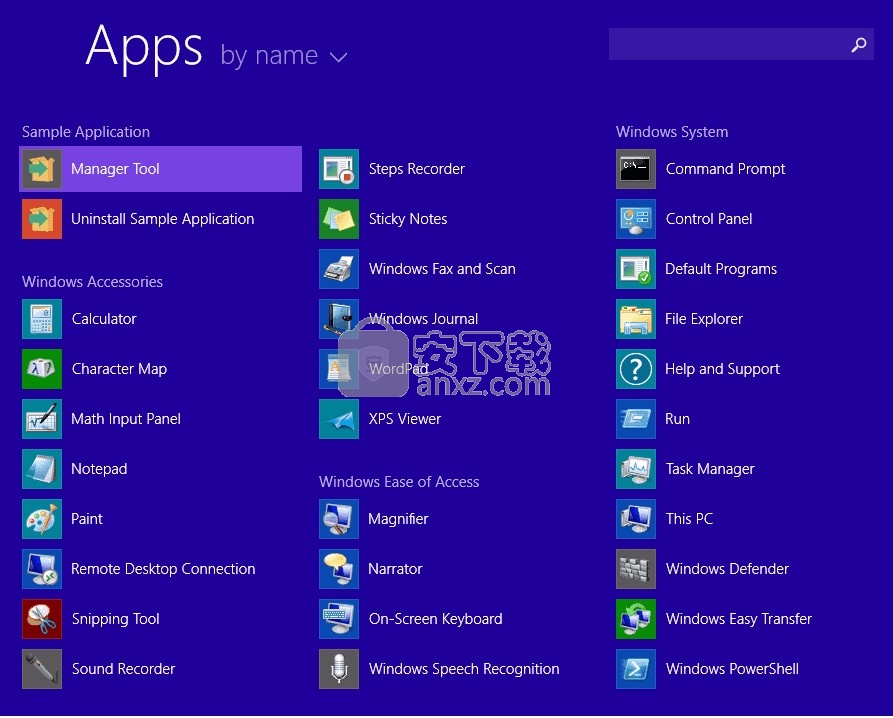Click the 'Snipping Tool' label
The image size is (893, 718).
point(116,619)
